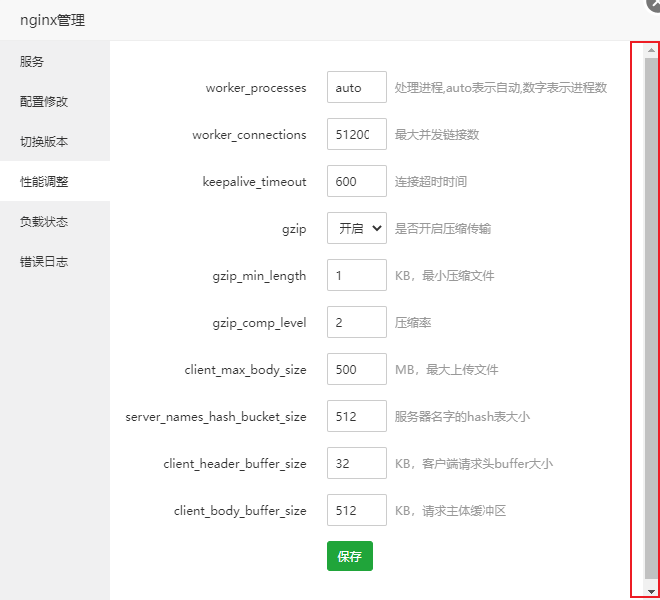Image resolution: width=660 pixels, height=600 pixels.
Task: Open the gzip 开启 dropdown
Action: [357, 228]
